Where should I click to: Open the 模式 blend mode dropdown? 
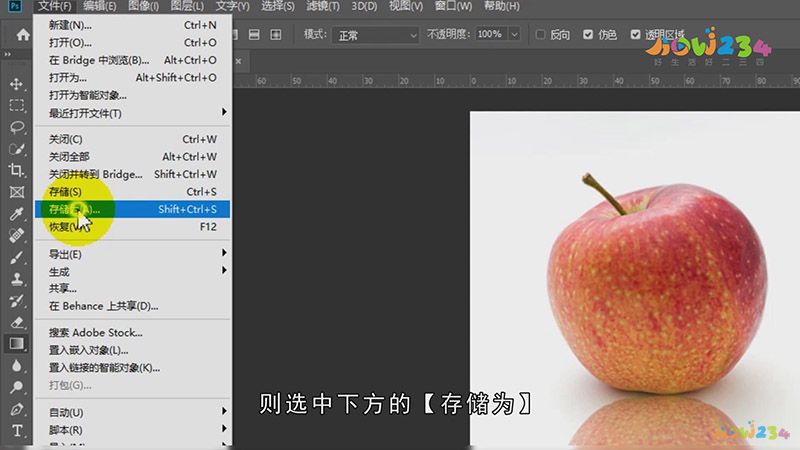pyautogui.click(x=376, y=35)
